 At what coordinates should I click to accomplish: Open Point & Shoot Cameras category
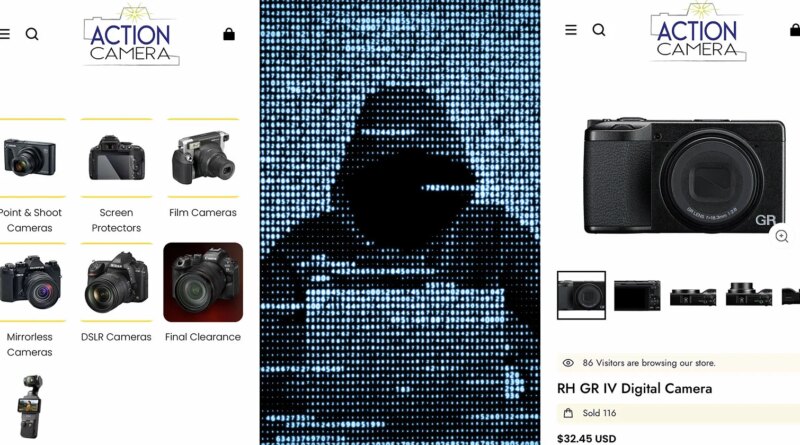coord(31,220)
